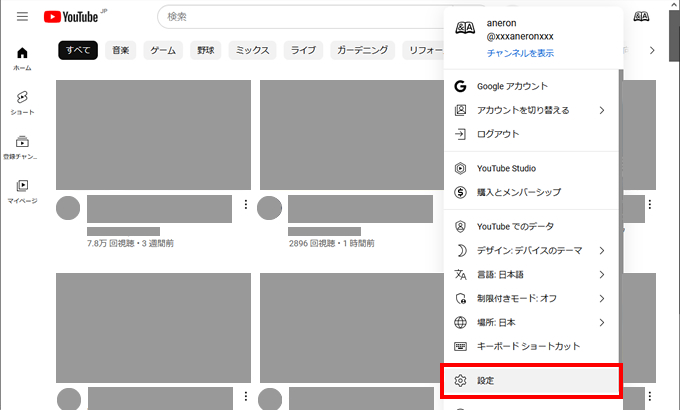The width and height of the screenshot is (680, 410).
Task: Click the restricted mode shield icon
Action: click(x=460, y=298)
